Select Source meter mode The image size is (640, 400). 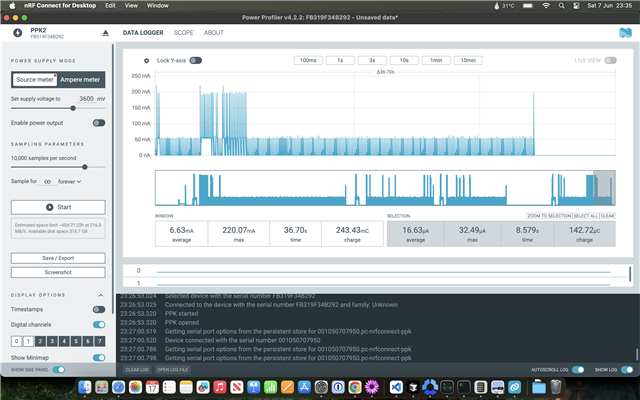pyautogui.click(x=35, y=80)
